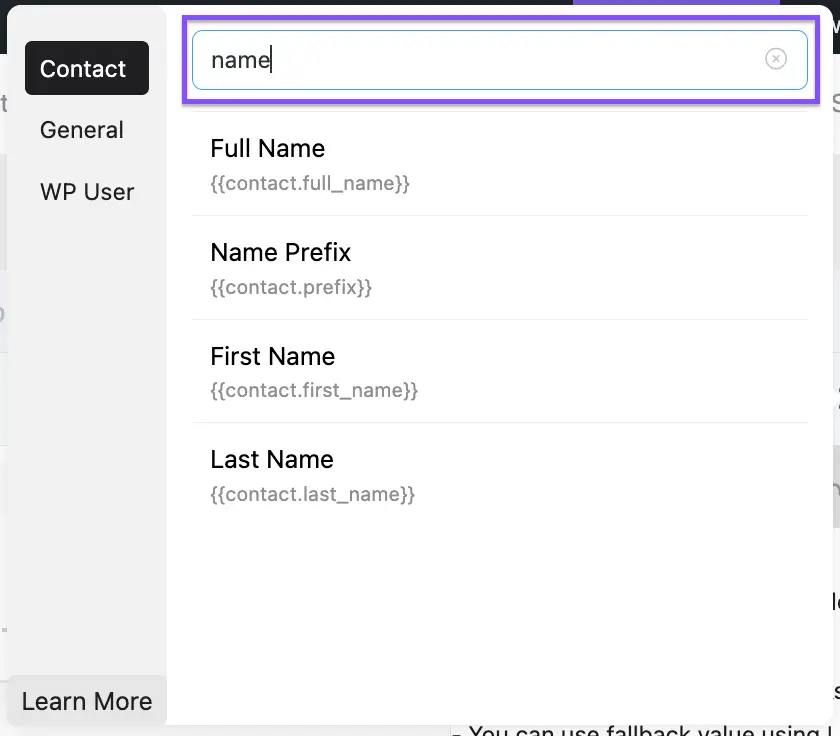Click the {{contact.prefix}} code text

291,287
